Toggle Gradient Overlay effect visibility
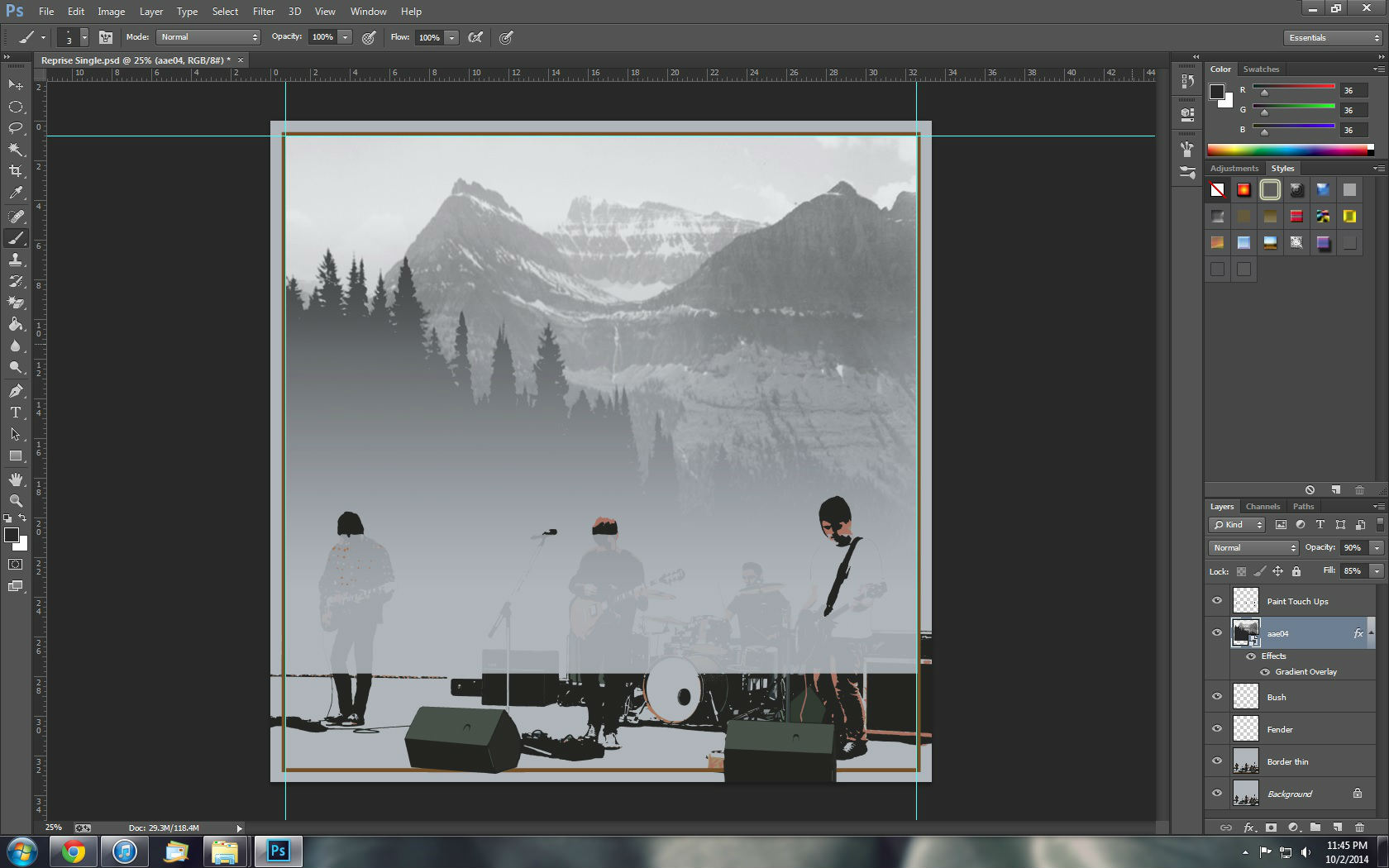 click(x=1265, y=672)
